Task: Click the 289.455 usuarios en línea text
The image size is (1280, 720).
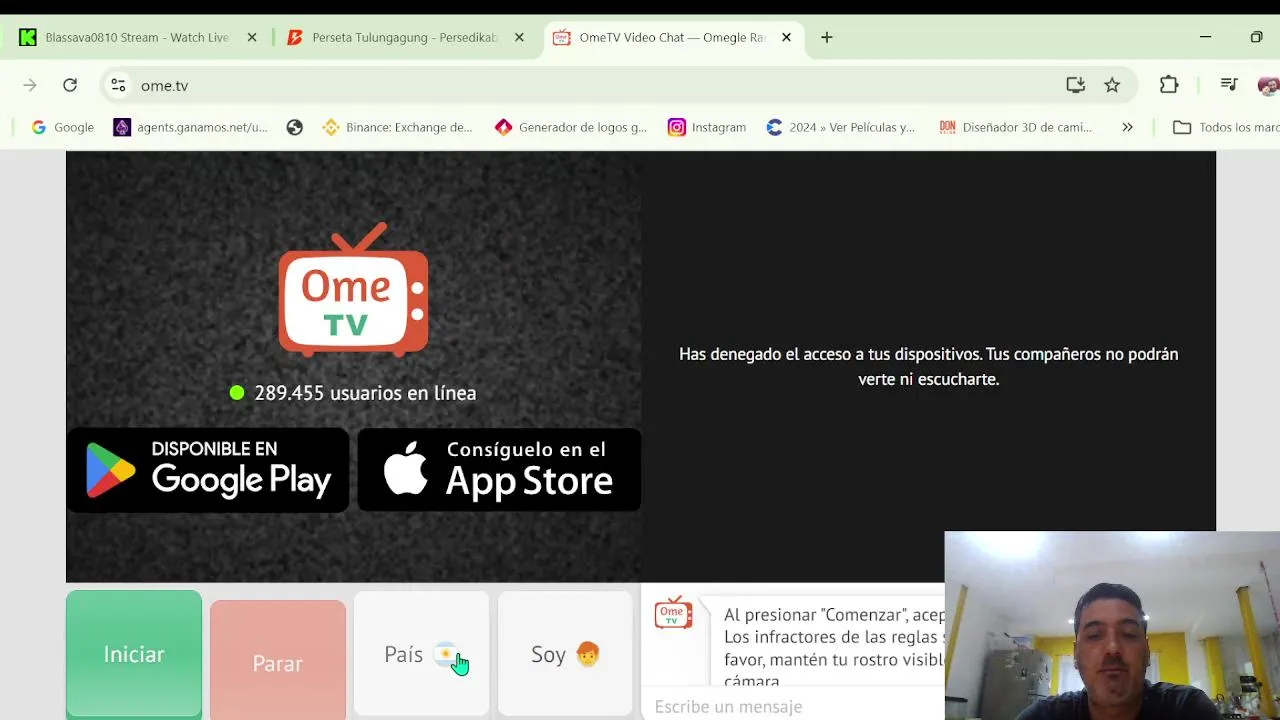Action: [365, 393]
